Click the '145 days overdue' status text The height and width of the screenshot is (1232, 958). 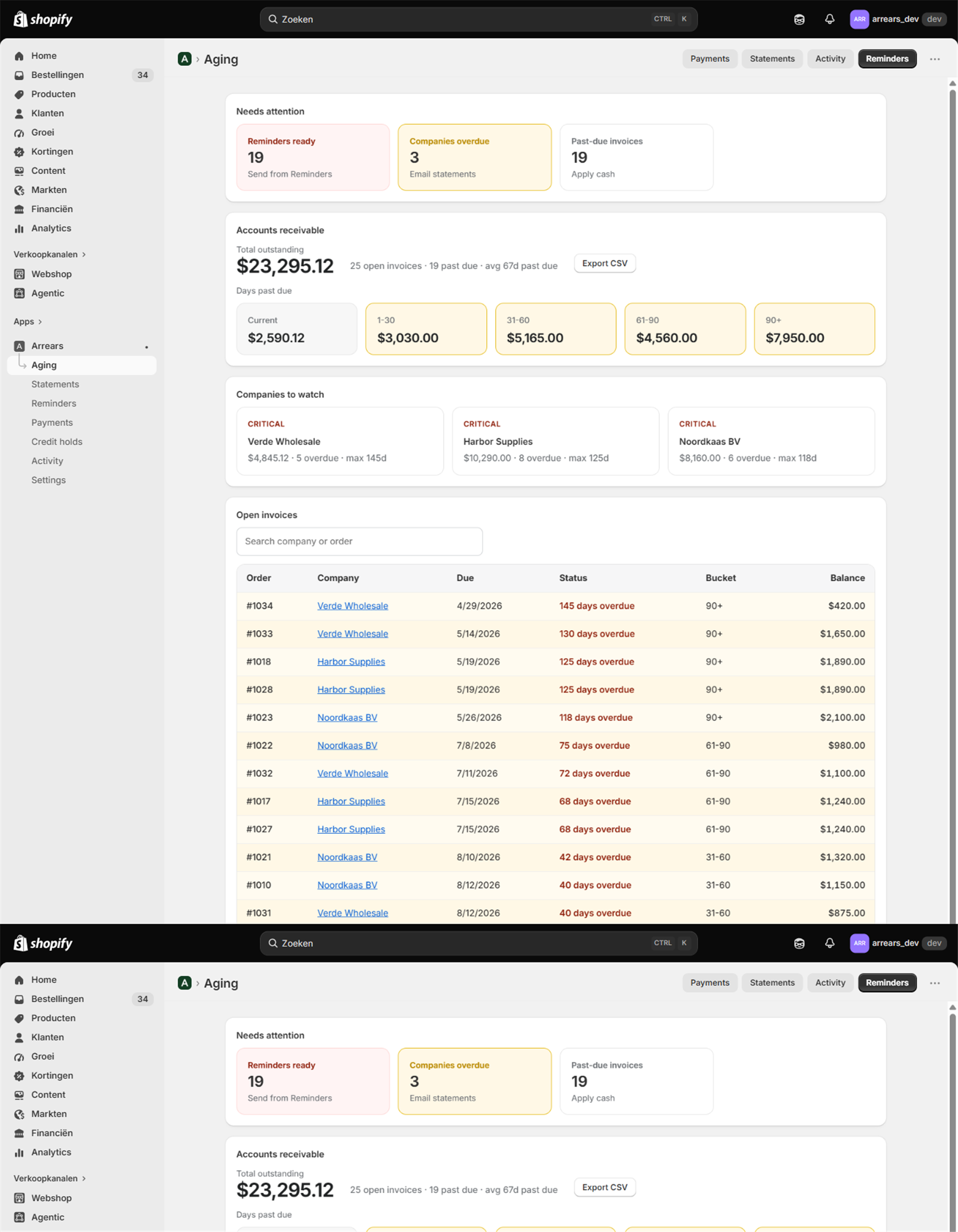[597, 606]
